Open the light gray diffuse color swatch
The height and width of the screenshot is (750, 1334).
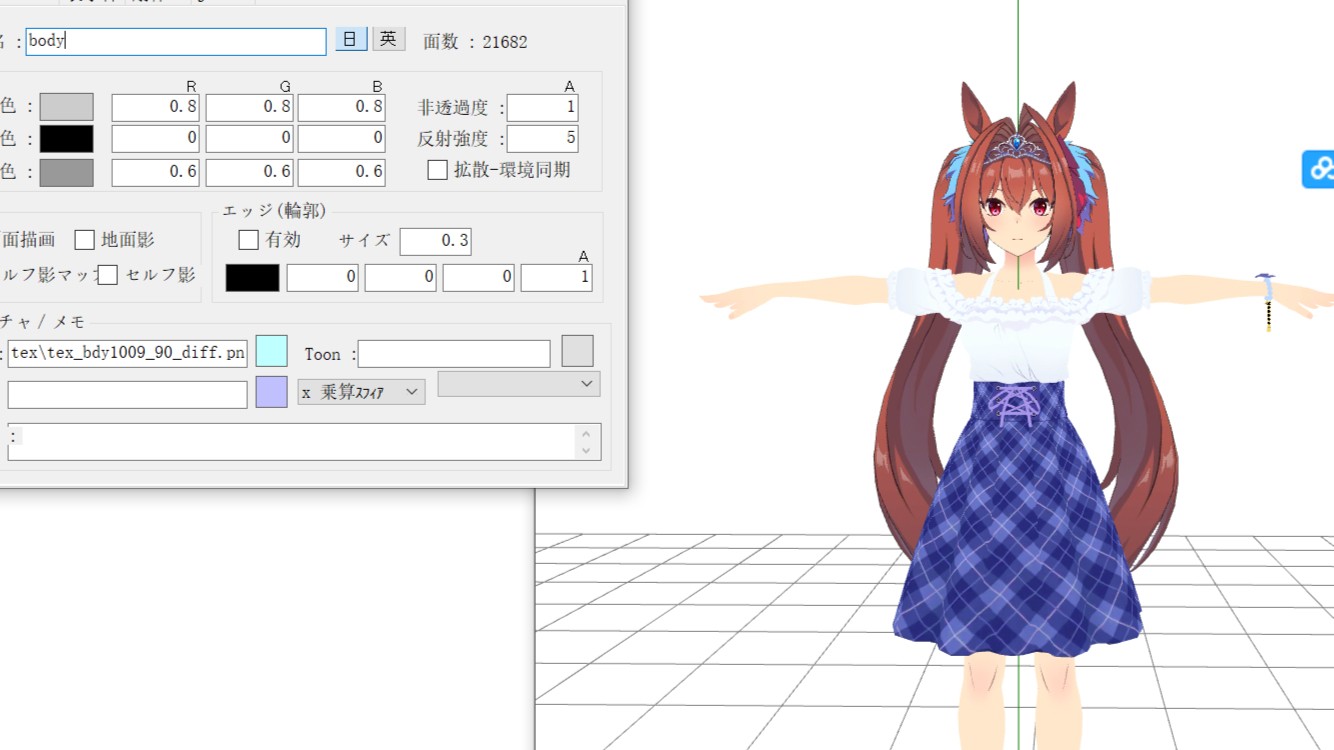[x=67, y=107]
